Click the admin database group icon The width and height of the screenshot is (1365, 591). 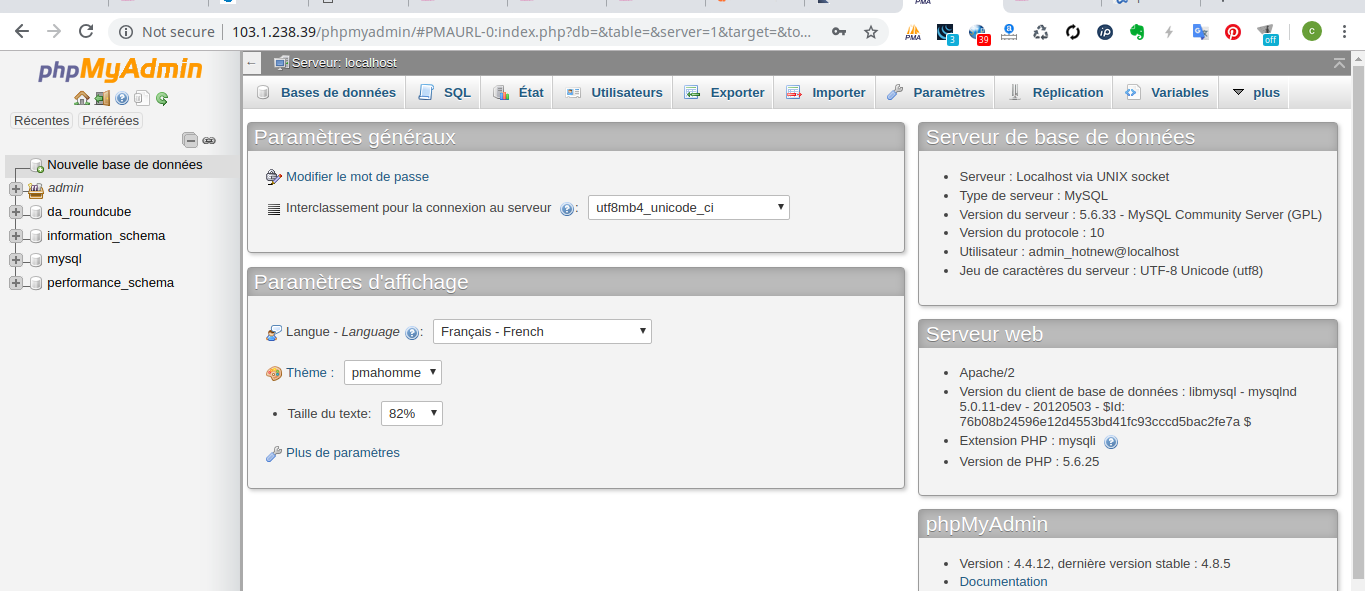[36, 189]
